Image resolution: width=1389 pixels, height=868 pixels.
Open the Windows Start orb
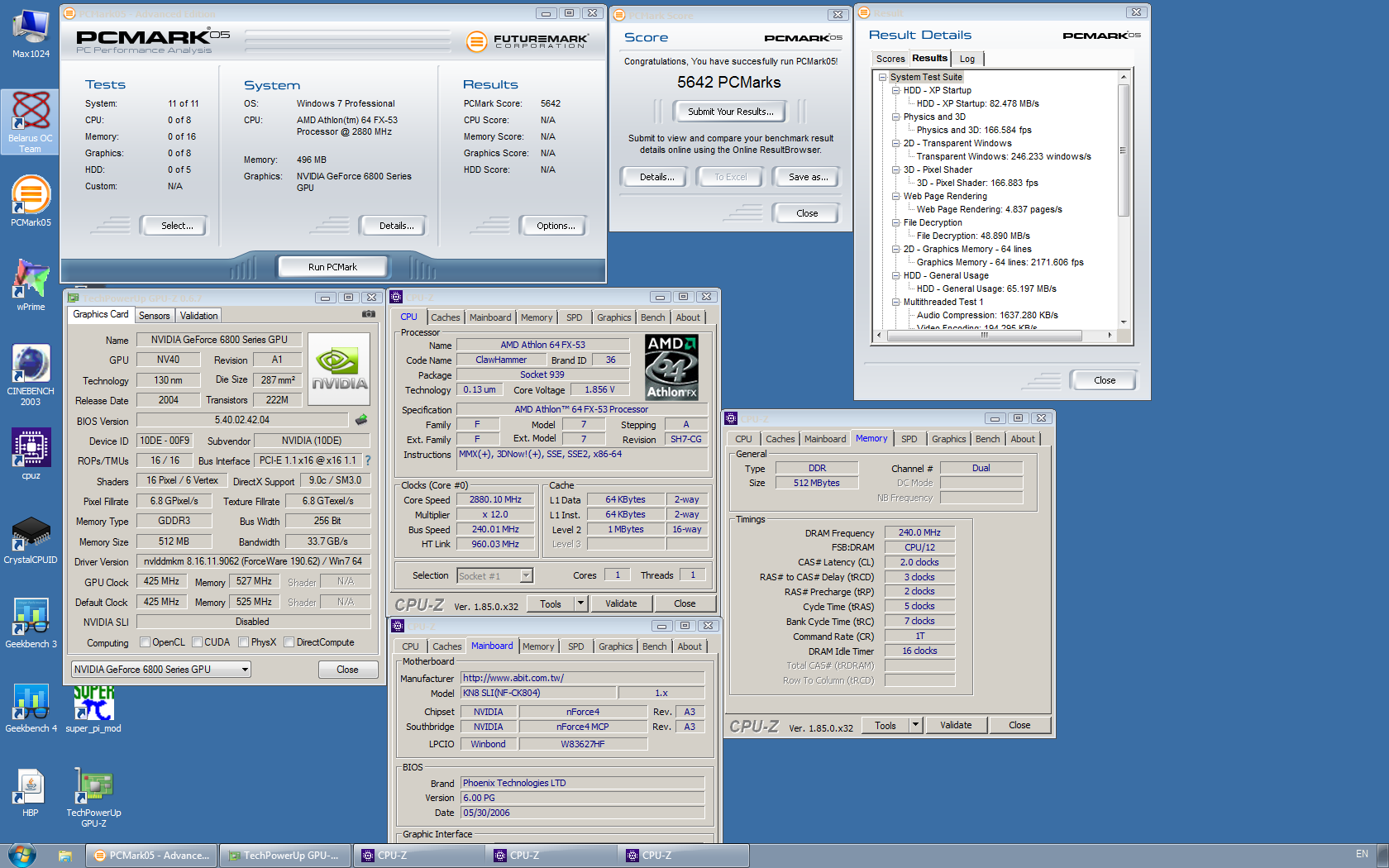tap(22, 855)
